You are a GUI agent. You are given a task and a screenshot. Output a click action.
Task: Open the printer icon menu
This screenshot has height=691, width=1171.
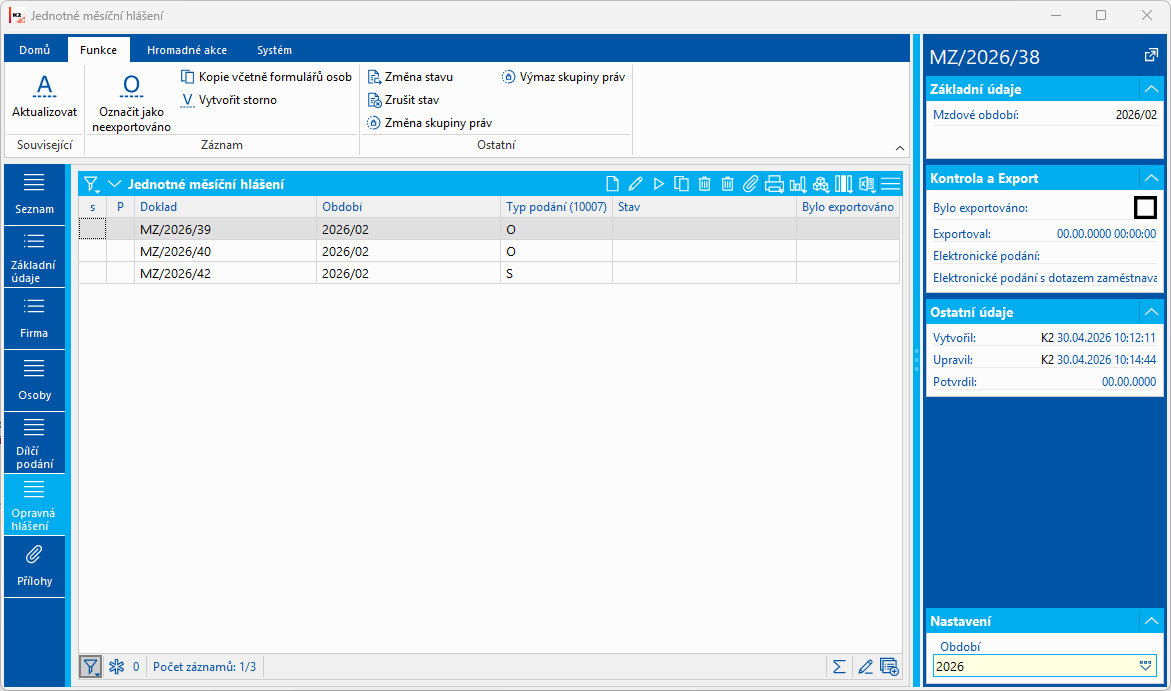tap(774, 184)
